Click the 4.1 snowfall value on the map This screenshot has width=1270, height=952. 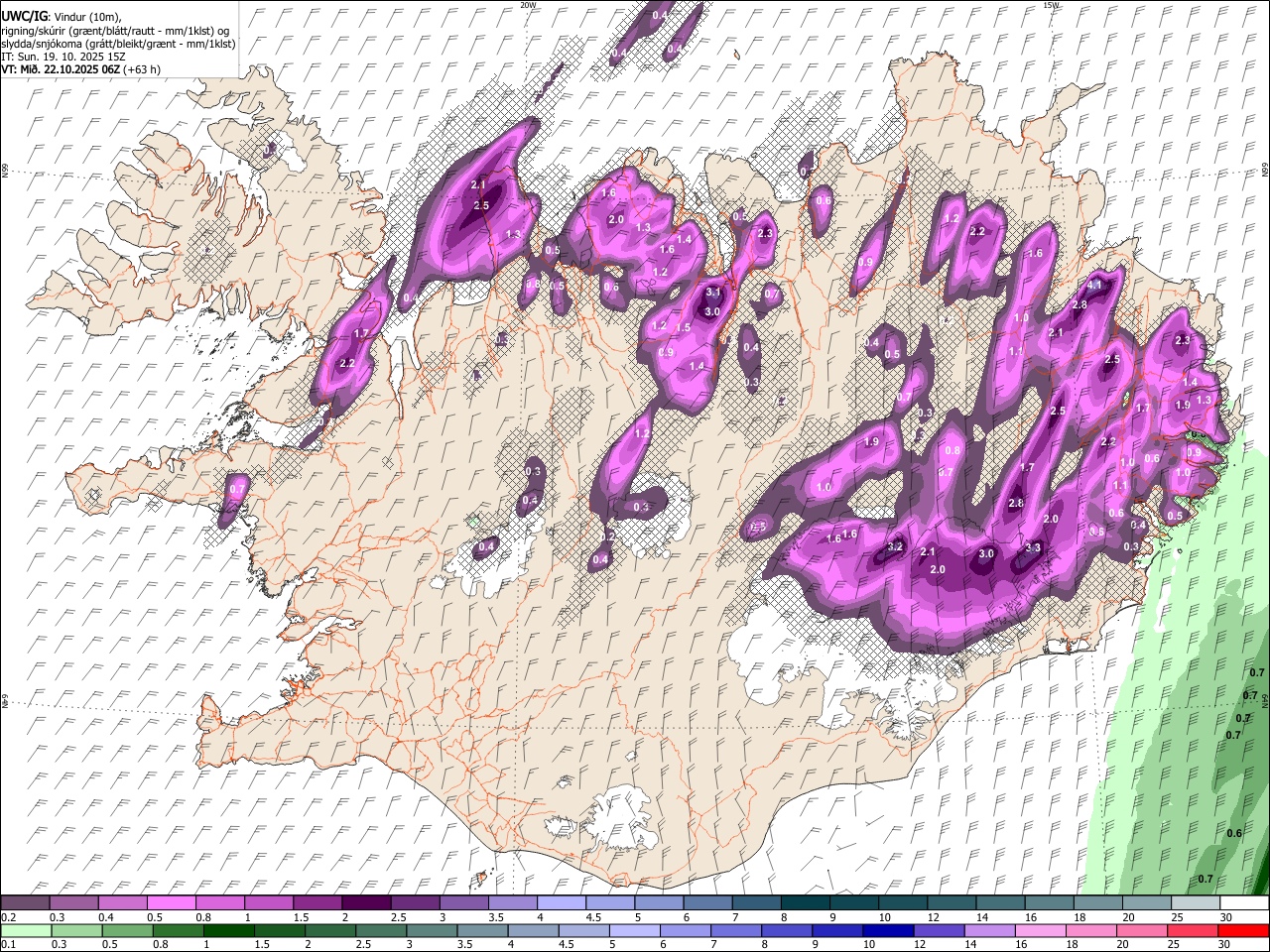[1095, 286]
